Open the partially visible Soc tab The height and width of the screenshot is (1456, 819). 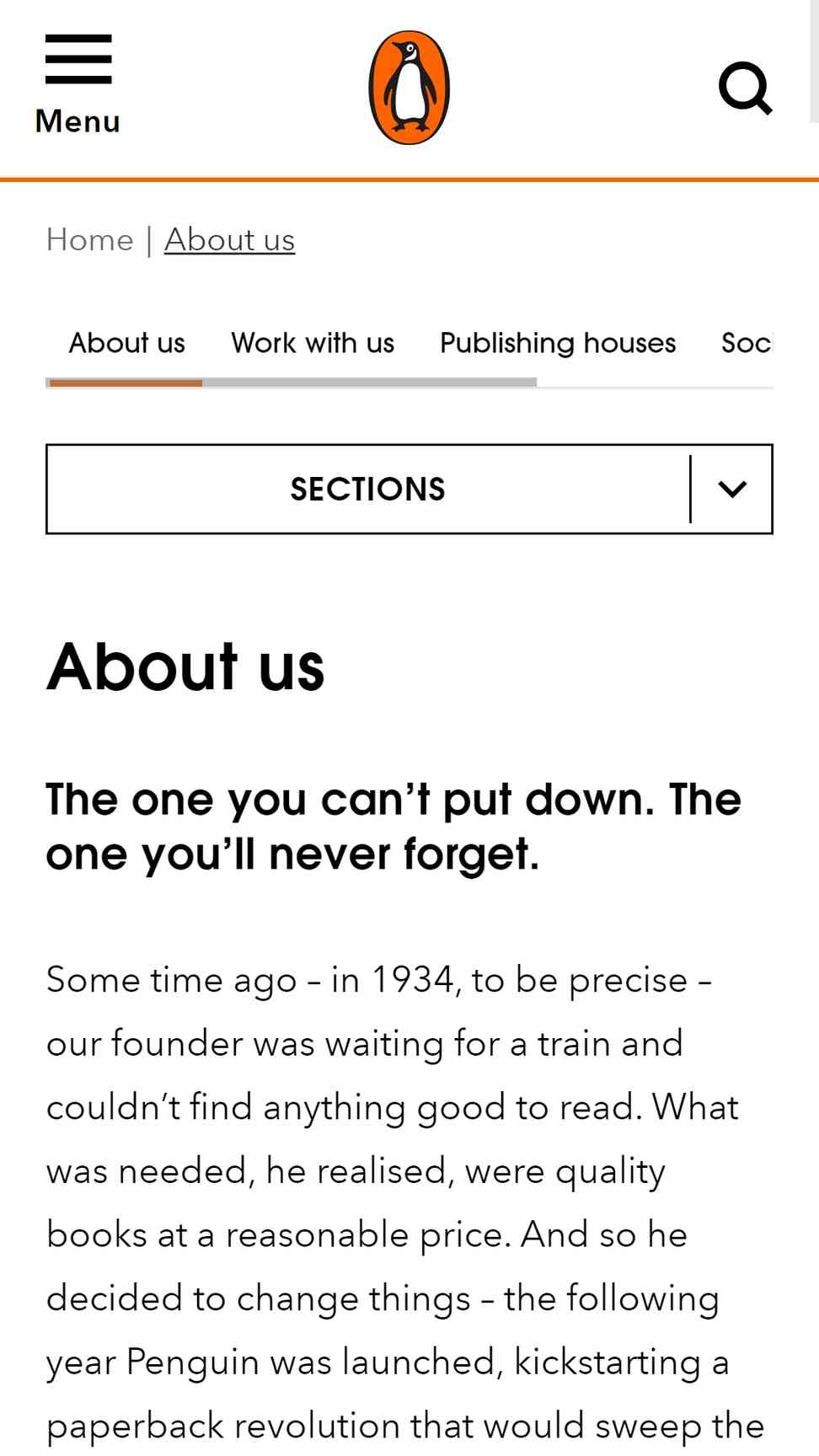click(747, 343)
